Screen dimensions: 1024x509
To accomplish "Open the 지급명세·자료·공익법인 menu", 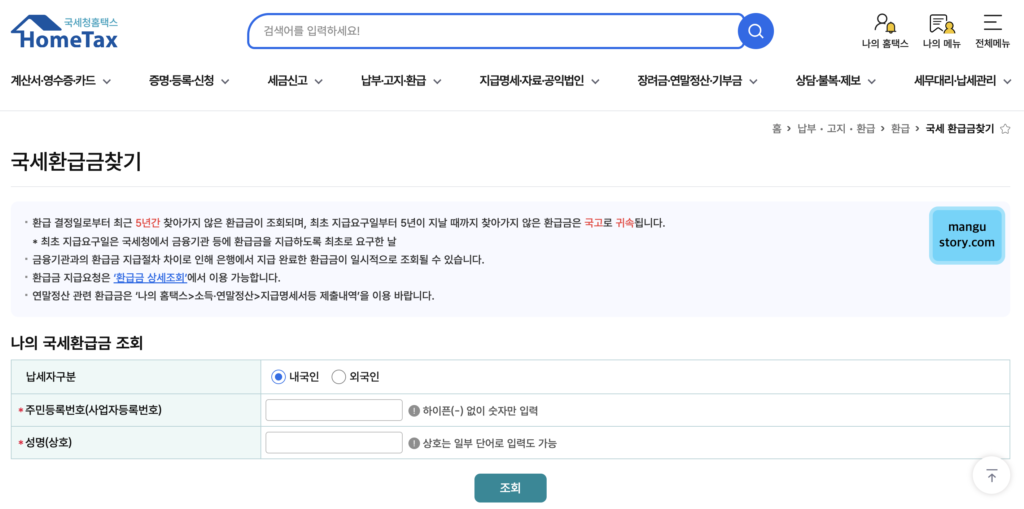I will 532,81.
